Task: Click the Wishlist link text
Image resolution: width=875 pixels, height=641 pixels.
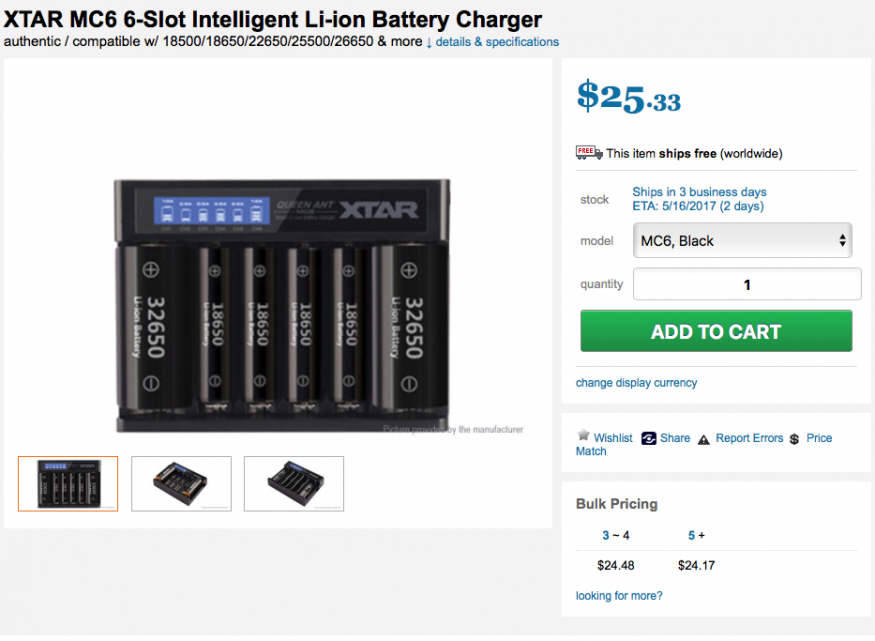Action: (613, 438)
